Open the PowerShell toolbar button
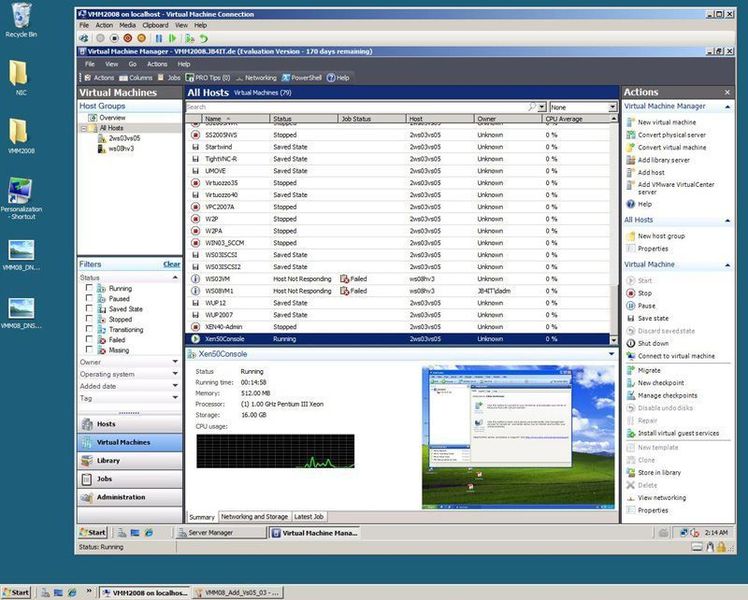 click(302, 78)
